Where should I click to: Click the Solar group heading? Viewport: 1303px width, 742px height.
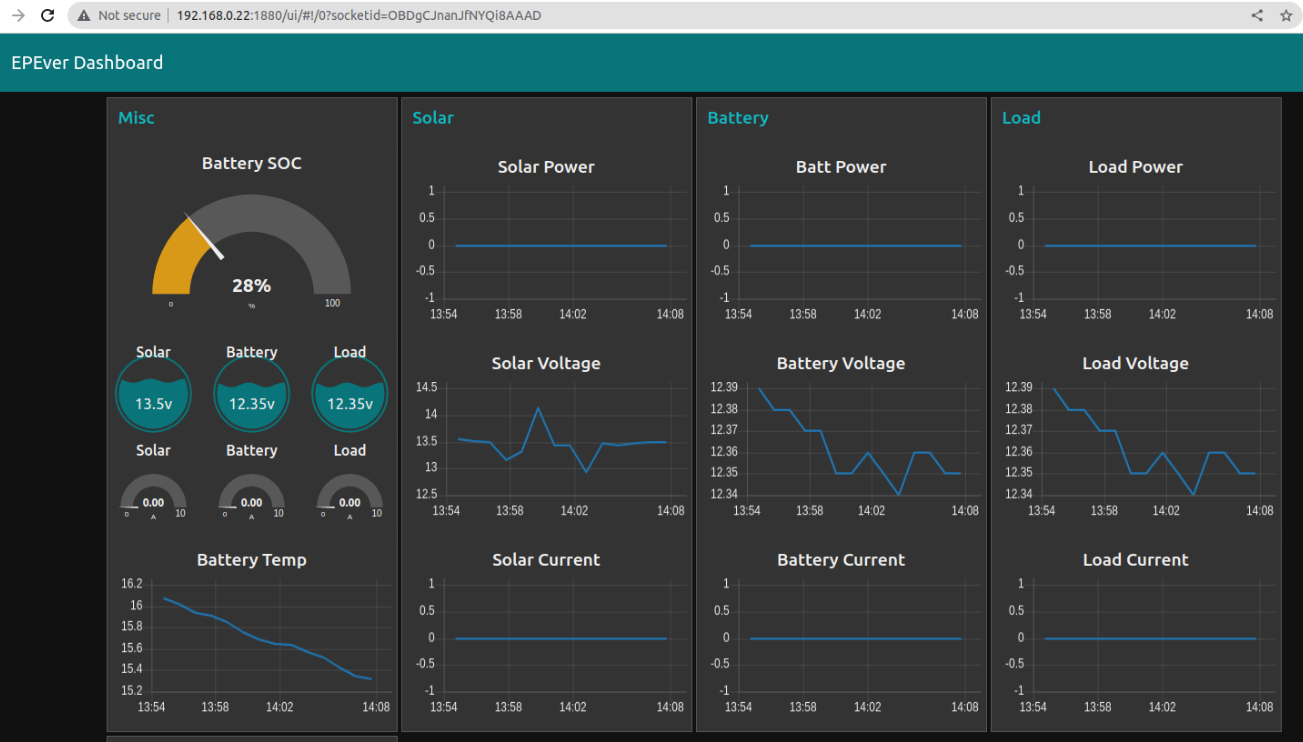pos(433,118)
